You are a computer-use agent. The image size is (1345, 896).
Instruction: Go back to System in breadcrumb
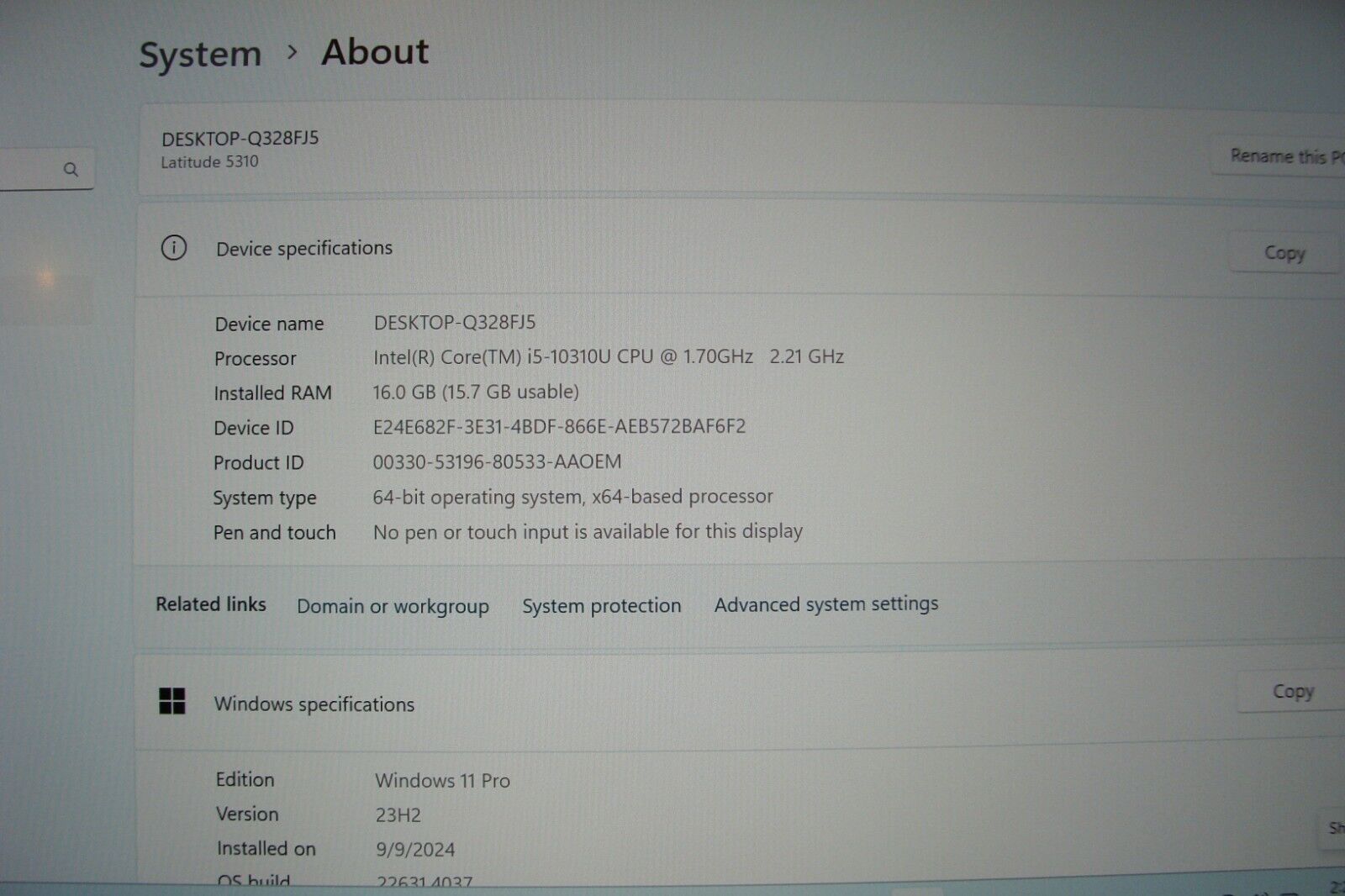(x=200, y=55)
